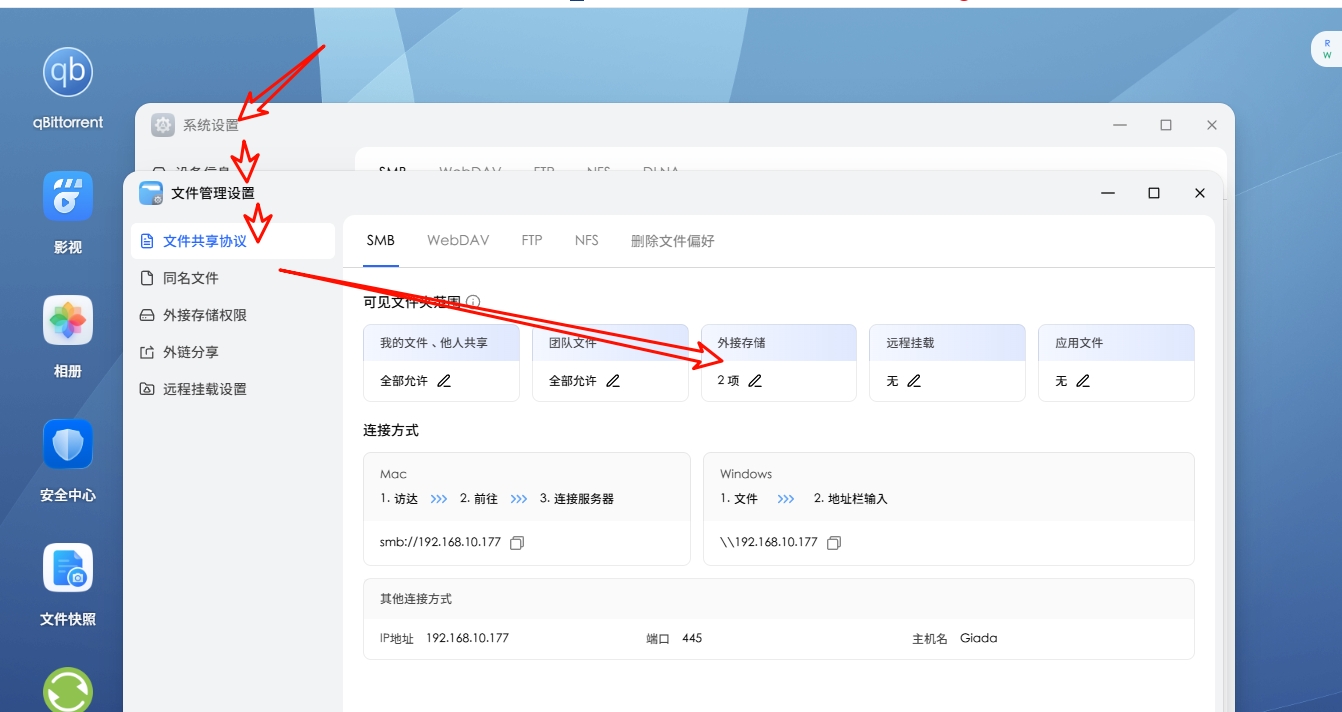The height and width of the screenshot is (712, 1342).
Task: Edit 团队文件 permission pencil icon
Action: coord(613,381)
